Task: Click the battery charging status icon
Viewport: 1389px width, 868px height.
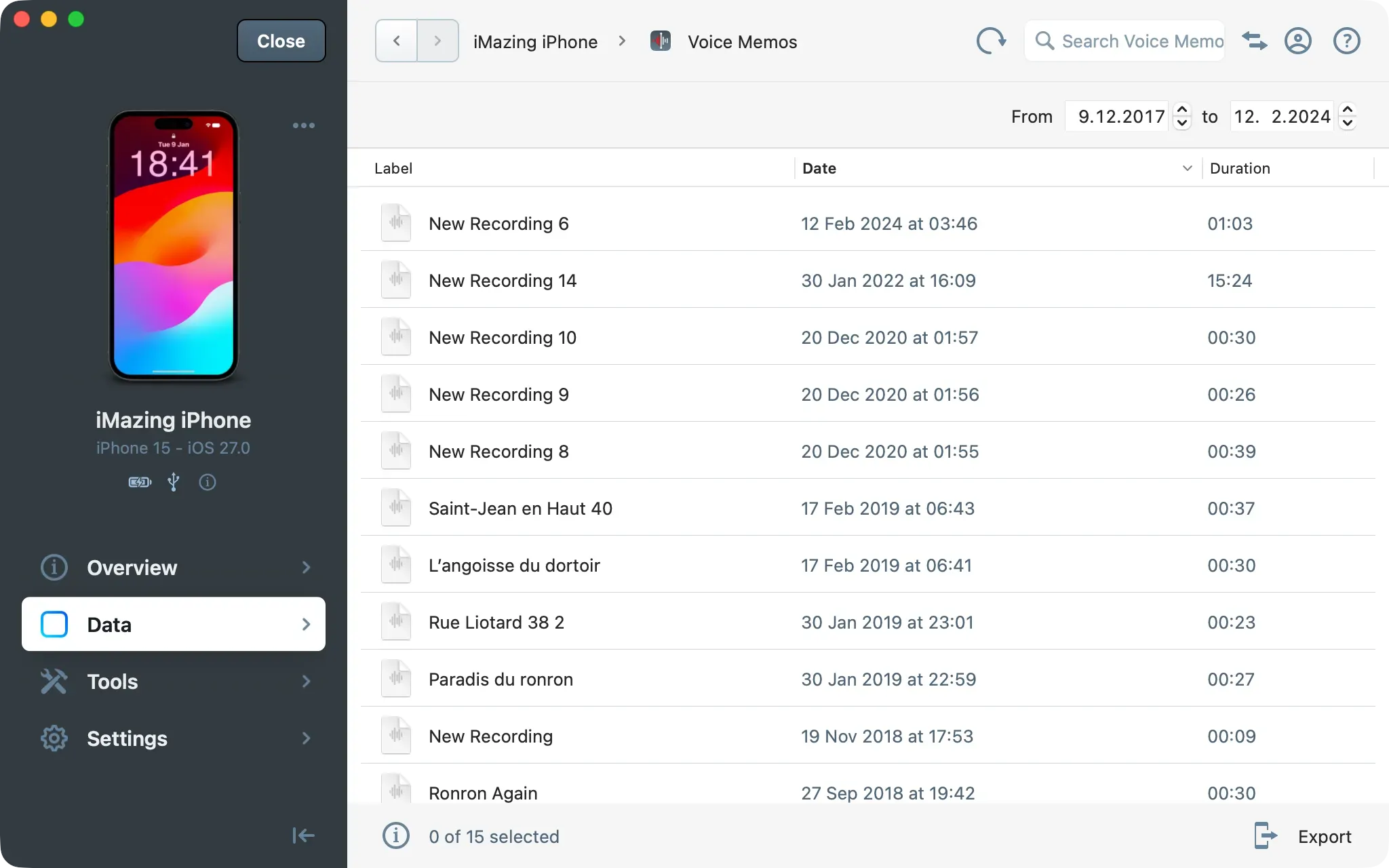Action: [x=140, y=482]
